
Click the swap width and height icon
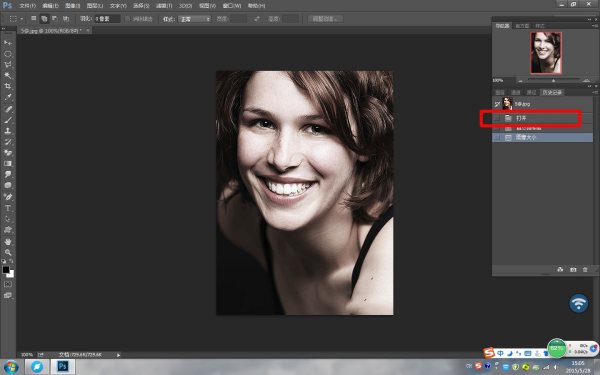click(257, 18)
